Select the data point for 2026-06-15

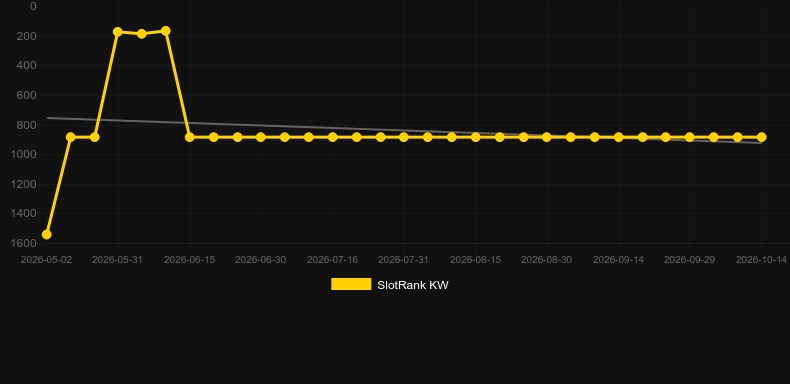[x=189, y=137]
